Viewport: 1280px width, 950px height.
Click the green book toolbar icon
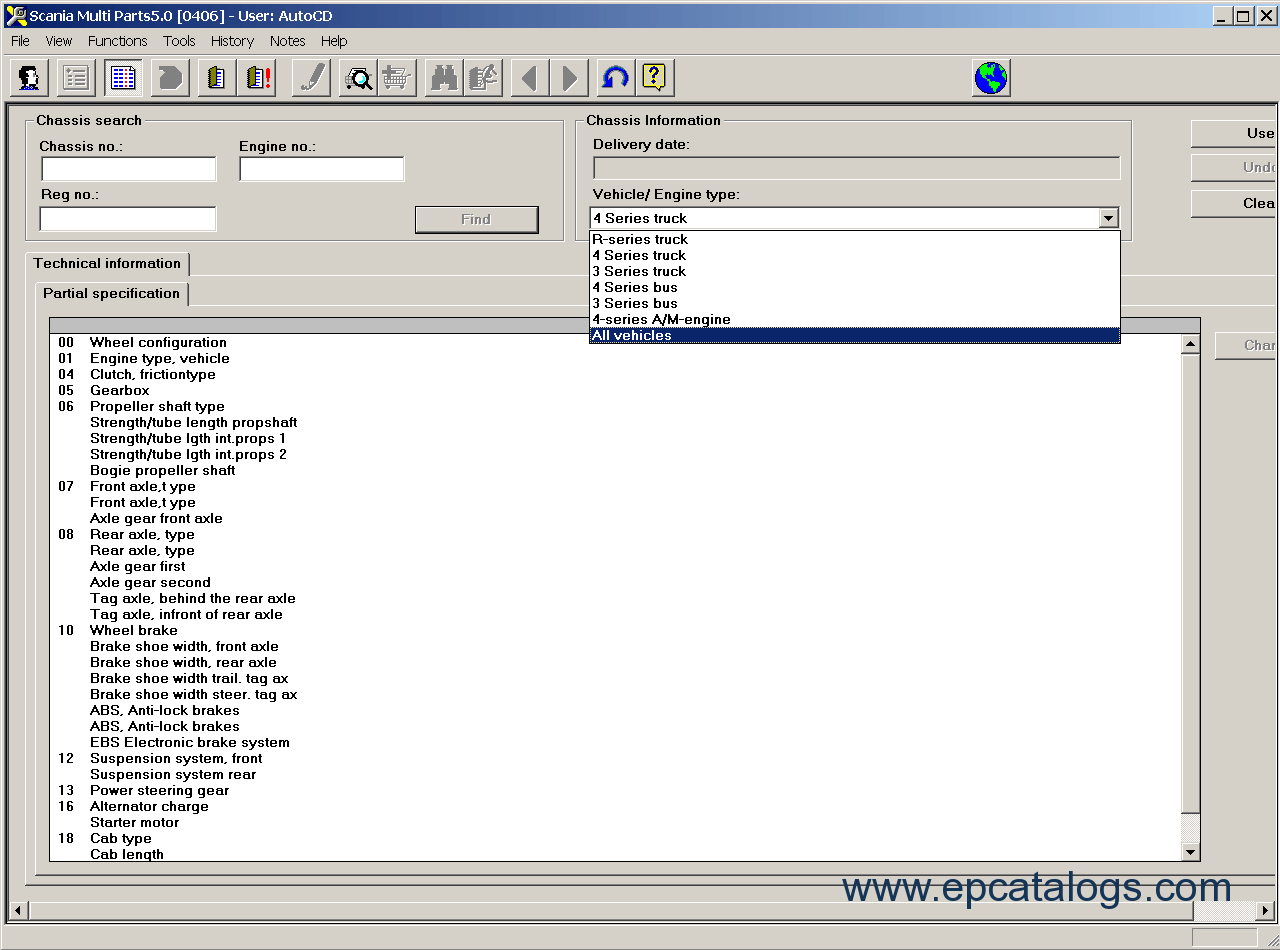click(x=215, y=78)
